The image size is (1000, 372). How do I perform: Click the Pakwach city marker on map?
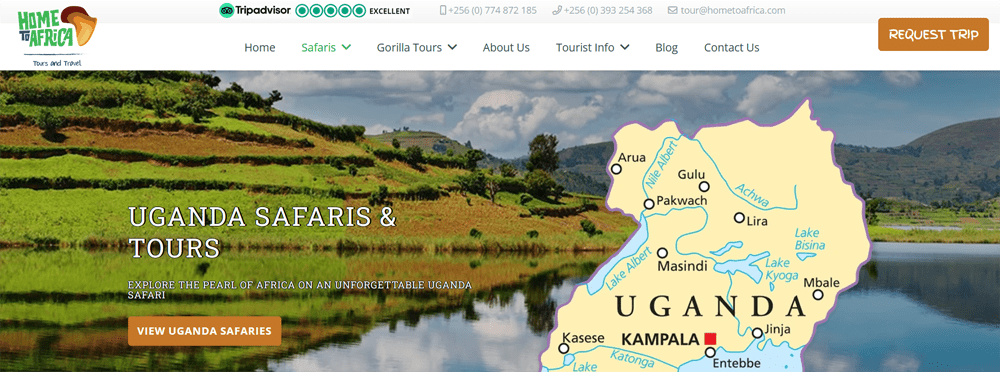point(649,204)
